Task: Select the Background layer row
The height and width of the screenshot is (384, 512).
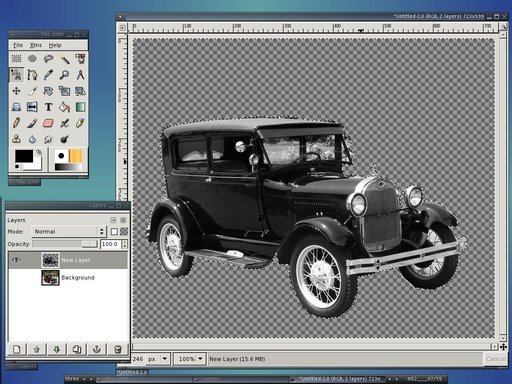Action: [68, 277]
